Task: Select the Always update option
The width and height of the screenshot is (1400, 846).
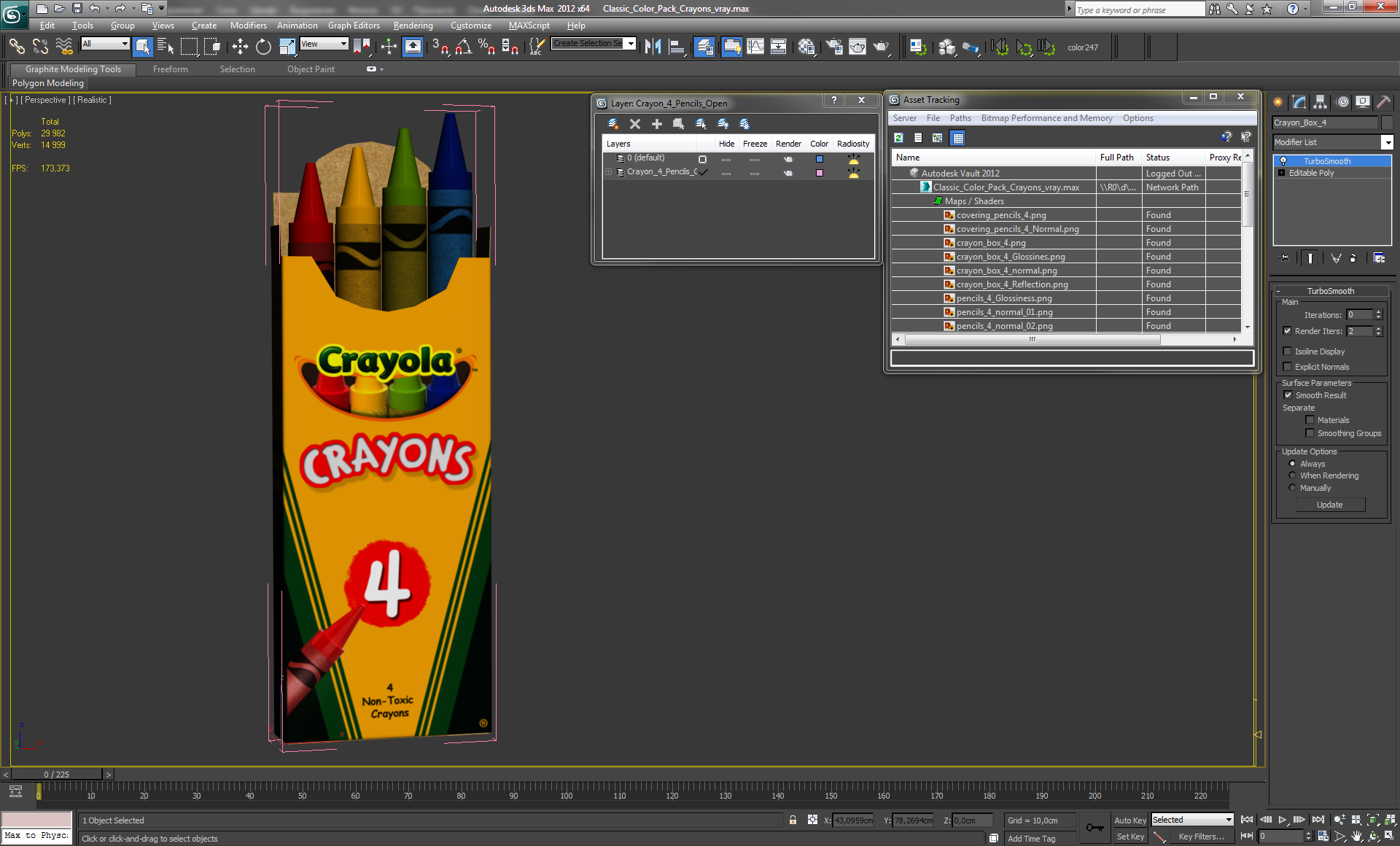Action: point(1293,464)
